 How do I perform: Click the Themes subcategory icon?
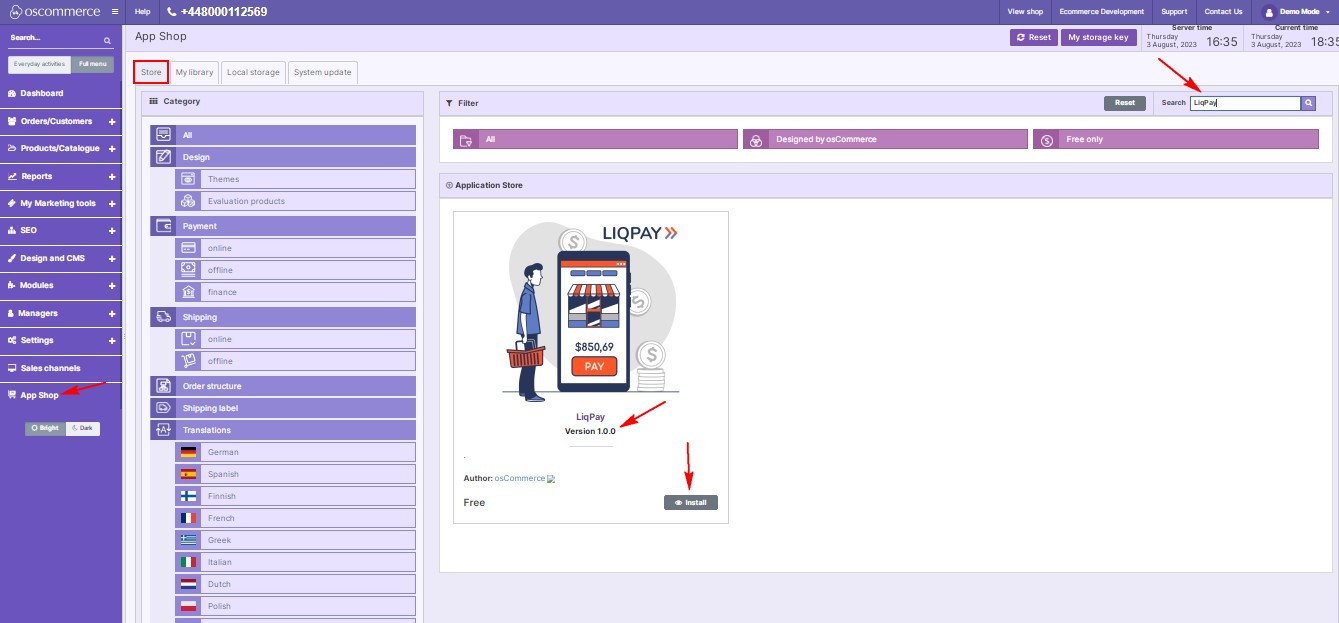[x=188, y=179]
